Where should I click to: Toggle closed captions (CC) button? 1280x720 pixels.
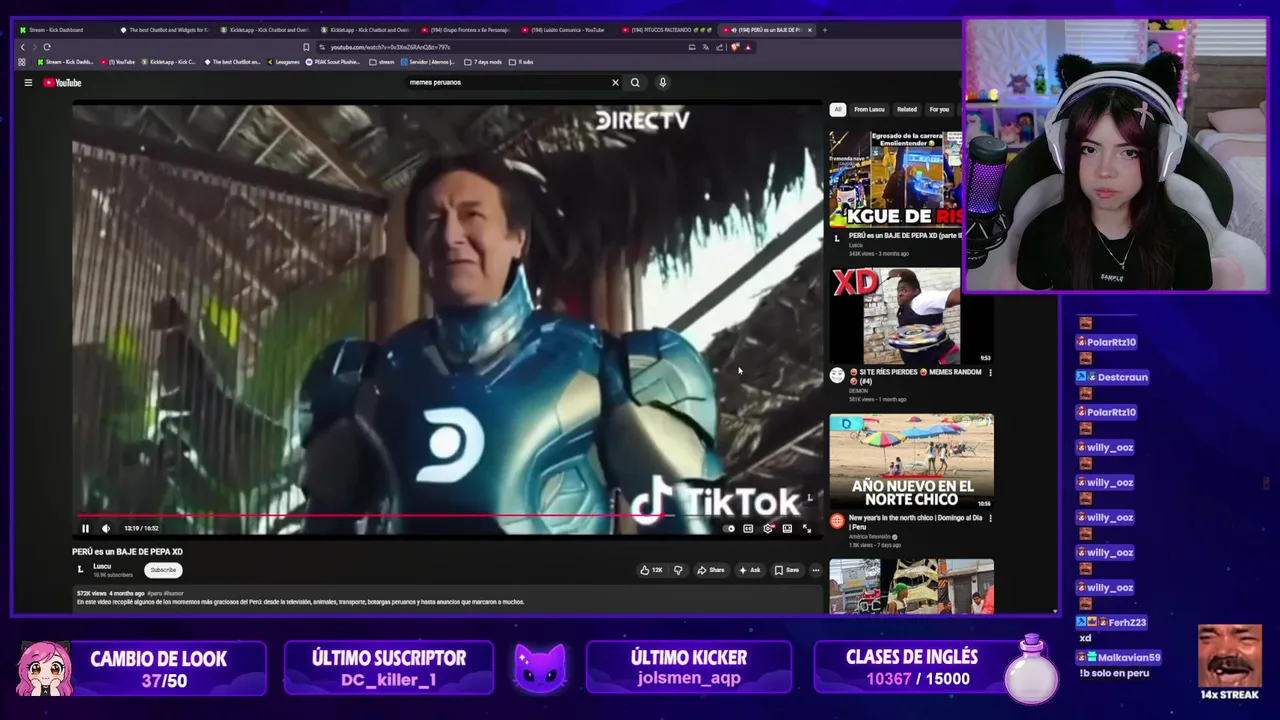click(748, 528)
